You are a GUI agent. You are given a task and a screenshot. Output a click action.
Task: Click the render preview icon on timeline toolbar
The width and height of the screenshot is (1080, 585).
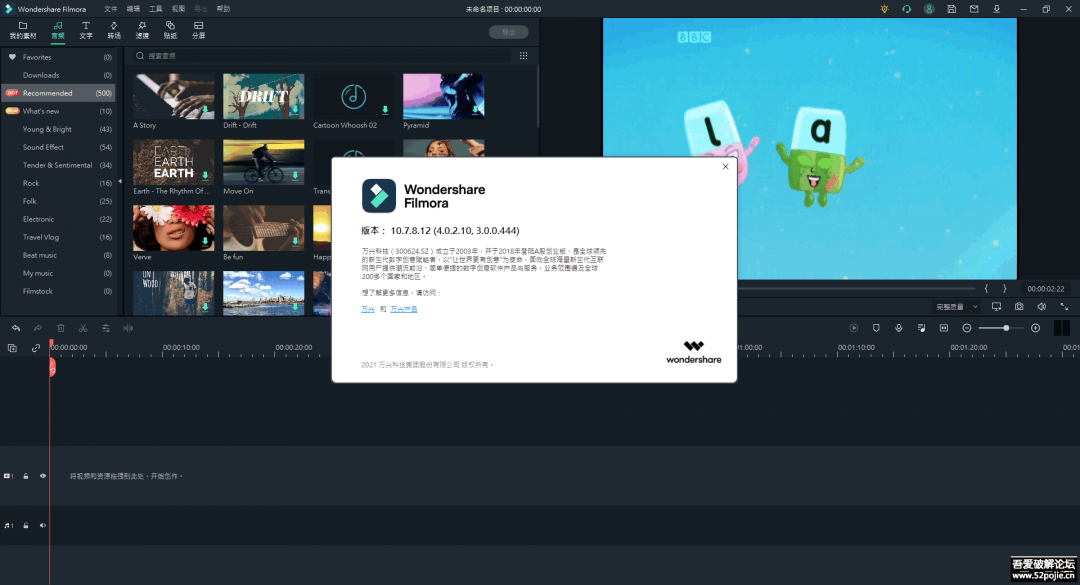[853, 328]
